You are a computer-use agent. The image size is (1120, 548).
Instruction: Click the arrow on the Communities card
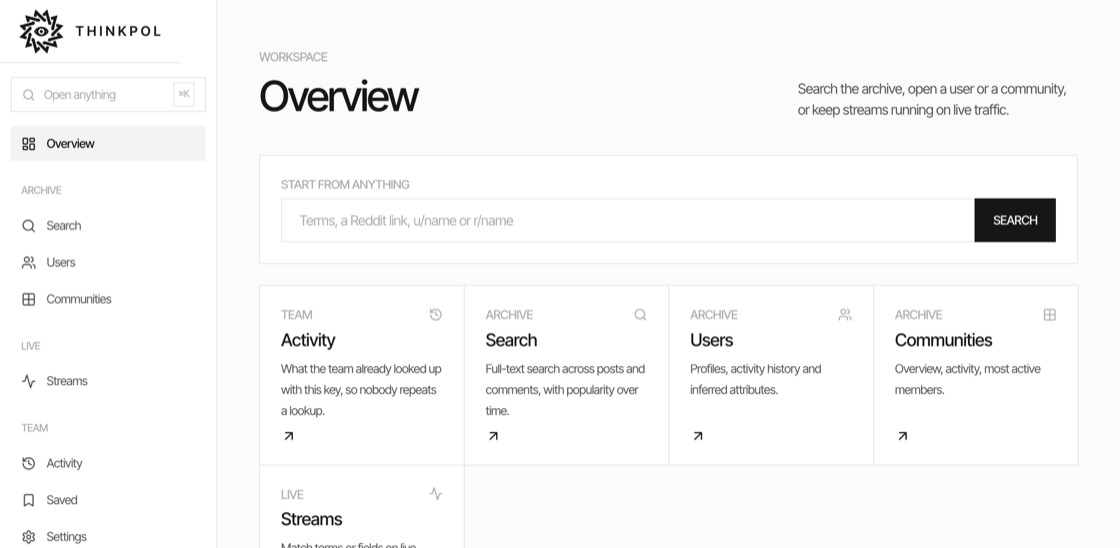(x=903, y=436)
